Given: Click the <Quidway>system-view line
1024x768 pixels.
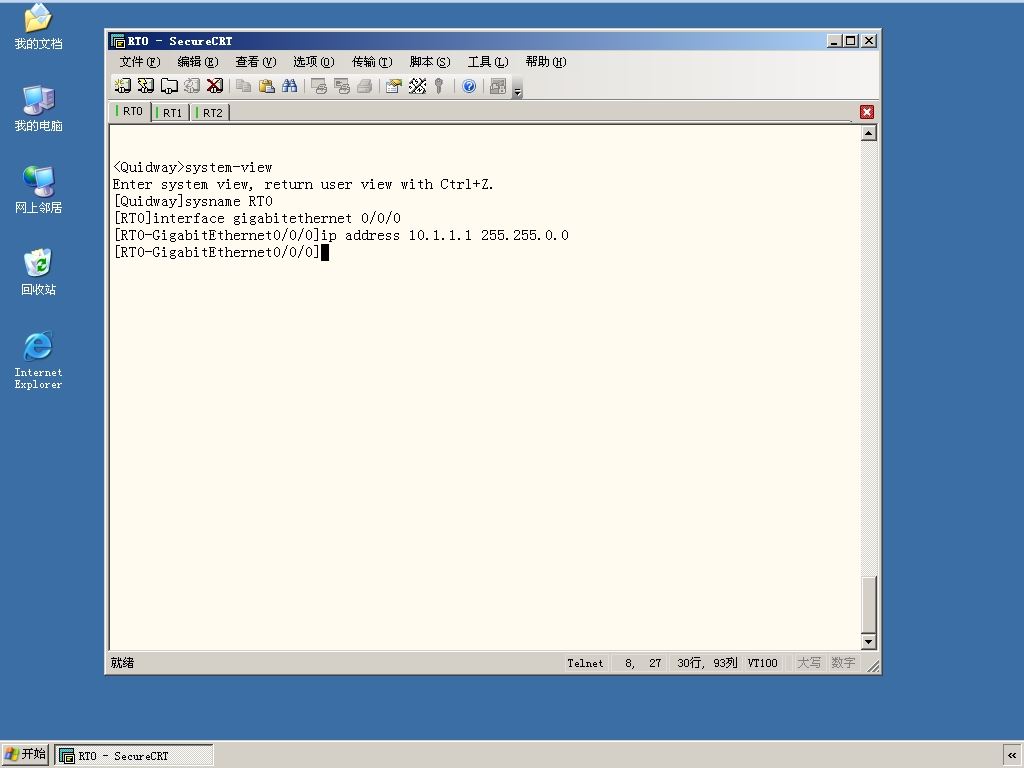Looking at the screenshot, I should pyautogui.click(x=193, y=167).
